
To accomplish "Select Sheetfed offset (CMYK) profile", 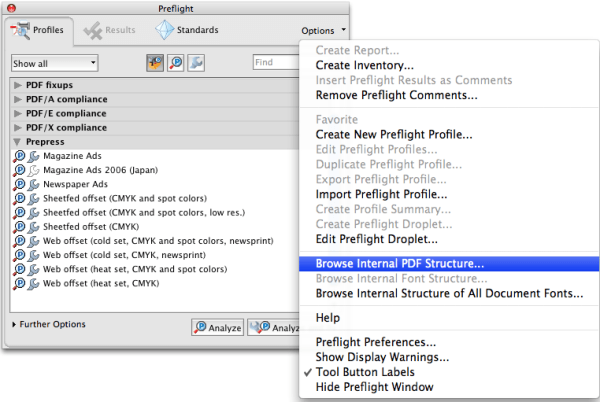I will (91, 227).
